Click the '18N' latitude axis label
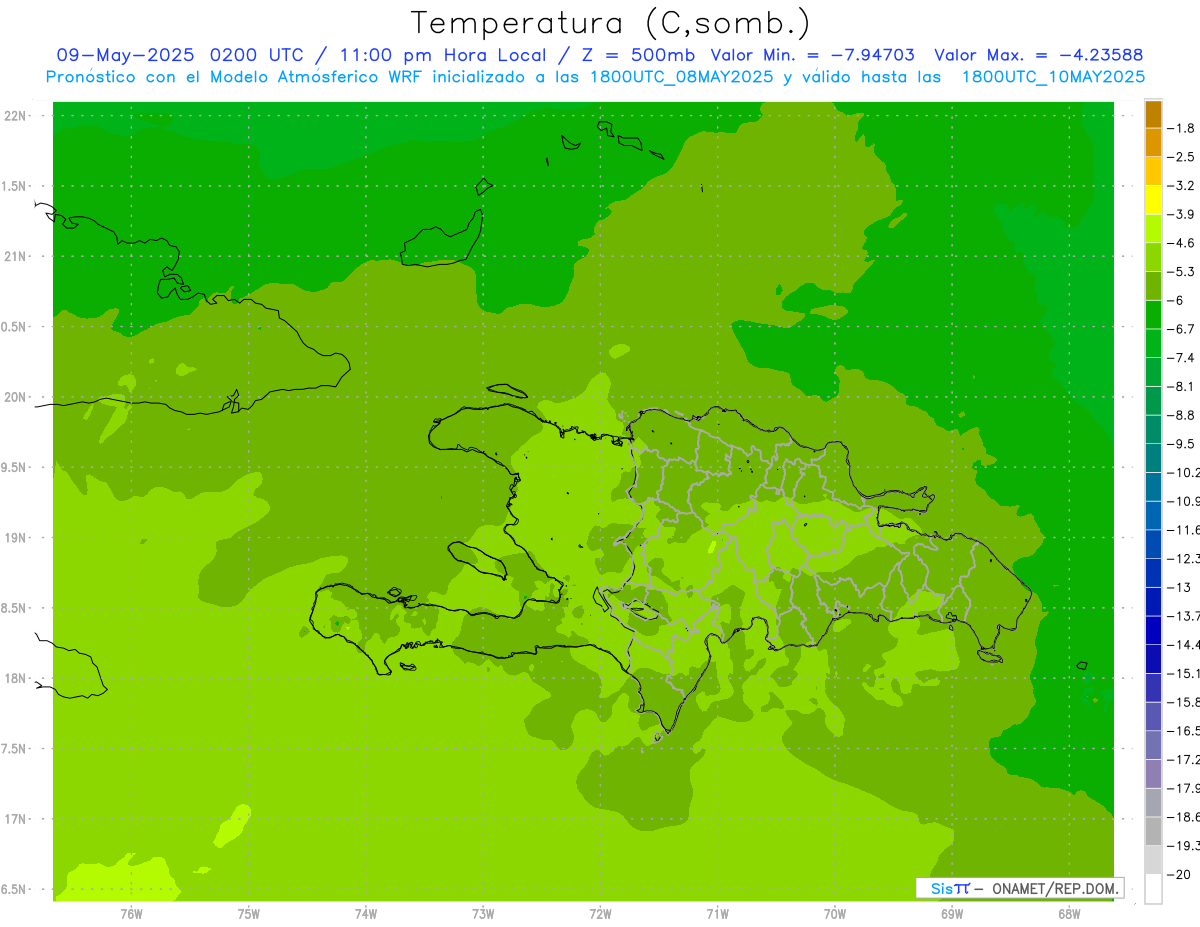This screenshot has height=927, width=1200. [x=17, y=679]
